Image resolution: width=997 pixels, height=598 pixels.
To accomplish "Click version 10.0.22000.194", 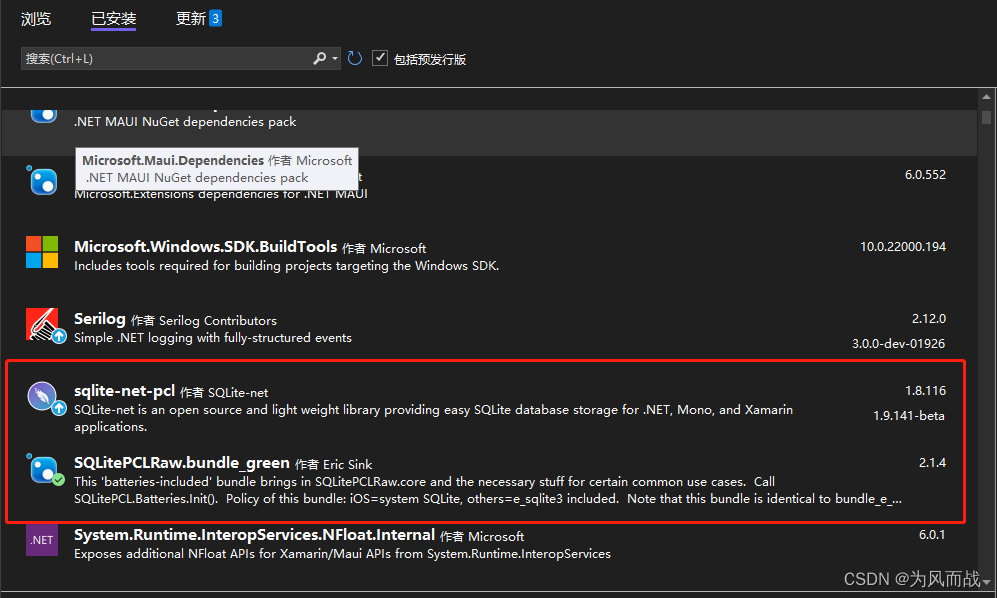I will pos(903,246).
